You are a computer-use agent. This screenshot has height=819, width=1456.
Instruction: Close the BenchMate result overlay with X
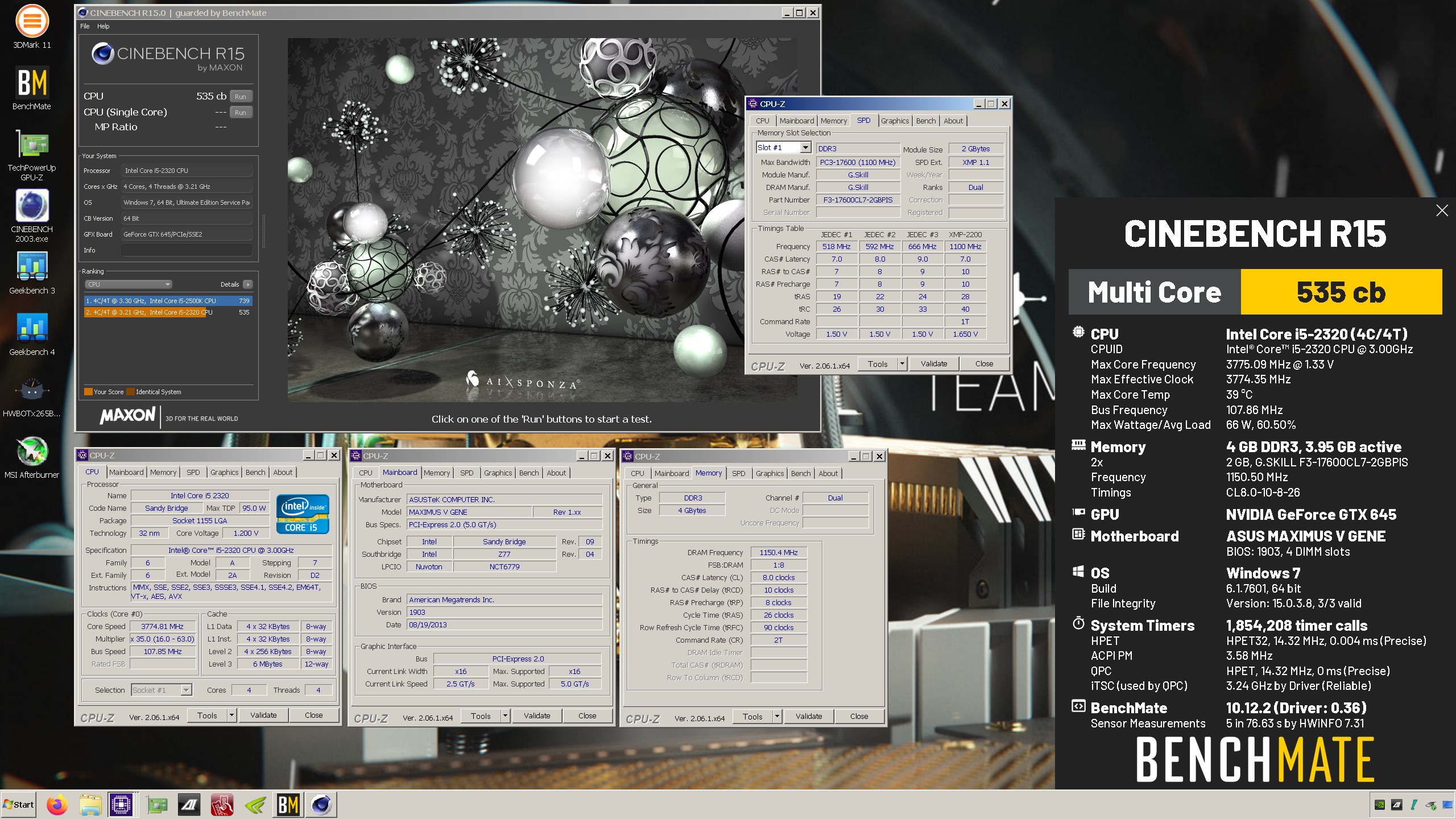point(1442,210)
